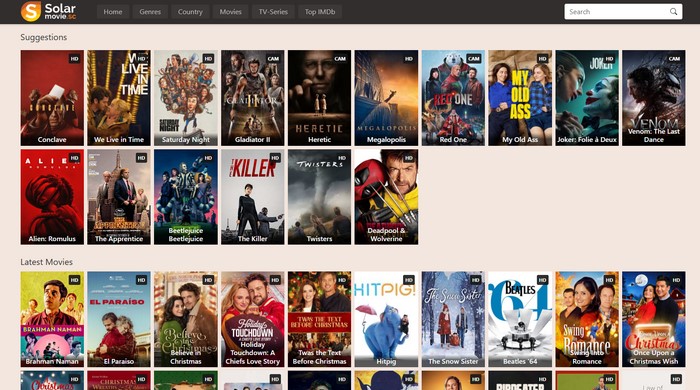Select the Deadpool & Wolverine poster
The height and width of the screenshot is (390, 700).
click(x=386, y=197)
